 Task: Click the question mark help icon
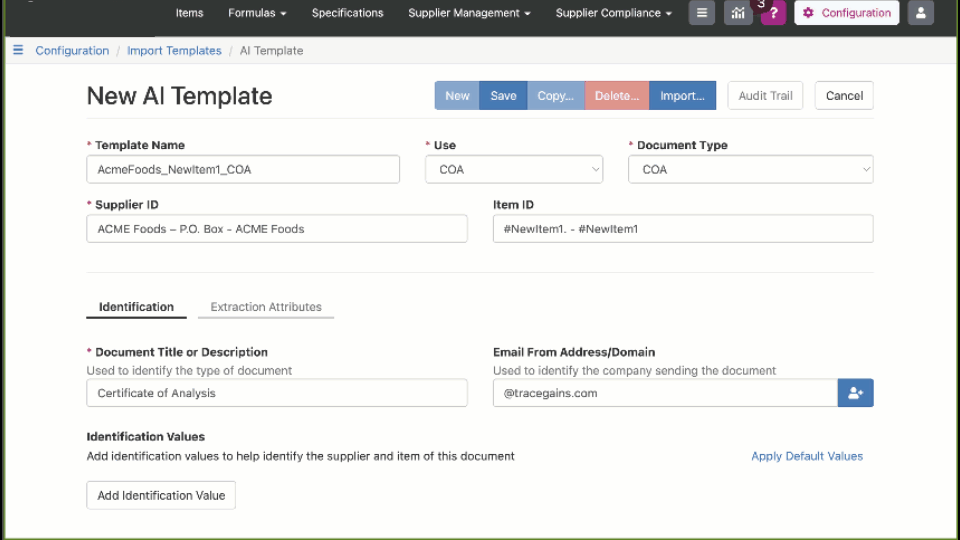(773, 13)
